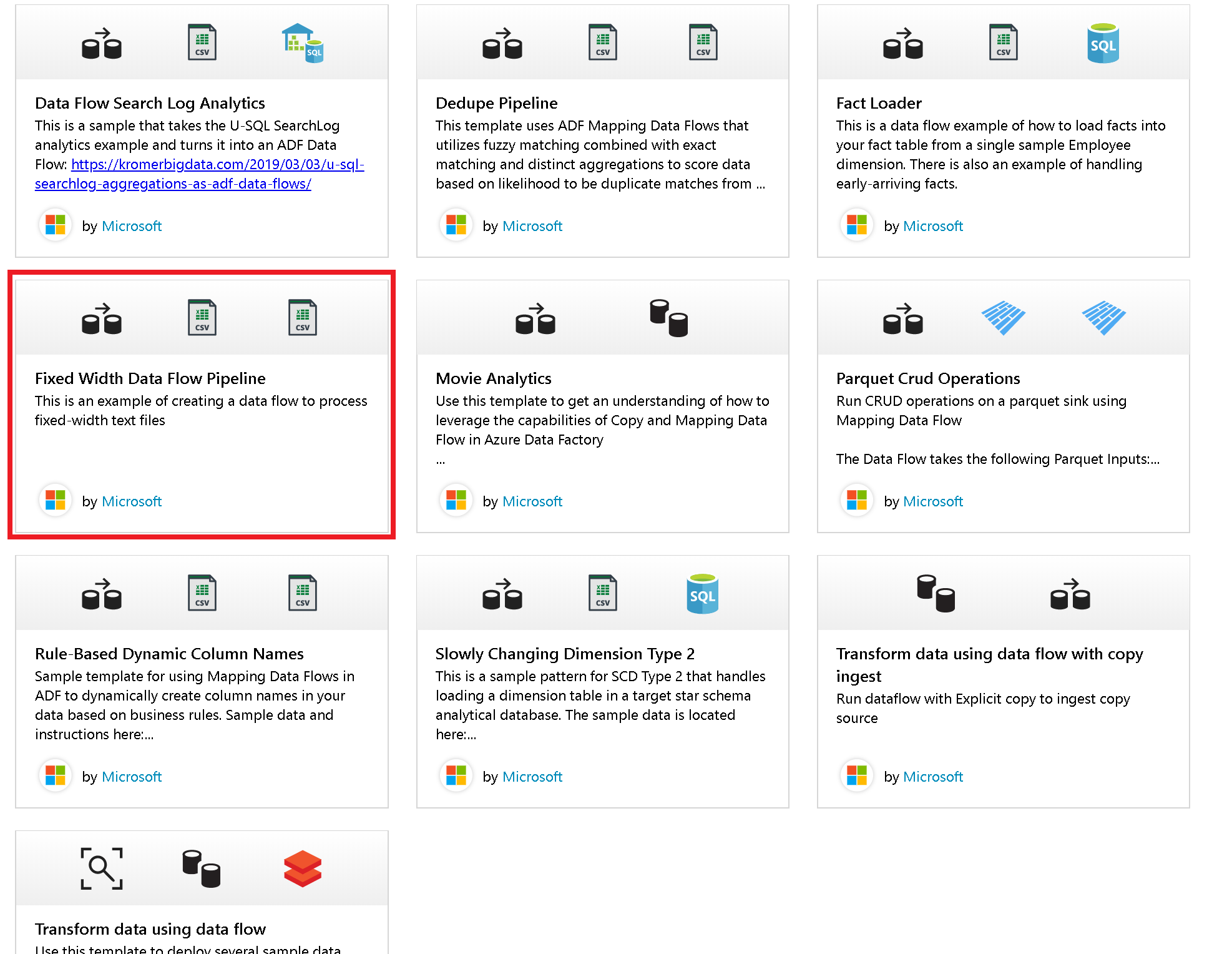Click the data flow icon on Fixed Width Data Flow Pipeline card
This screenshot has height=954, width=1232.
[x=102, y=318]
